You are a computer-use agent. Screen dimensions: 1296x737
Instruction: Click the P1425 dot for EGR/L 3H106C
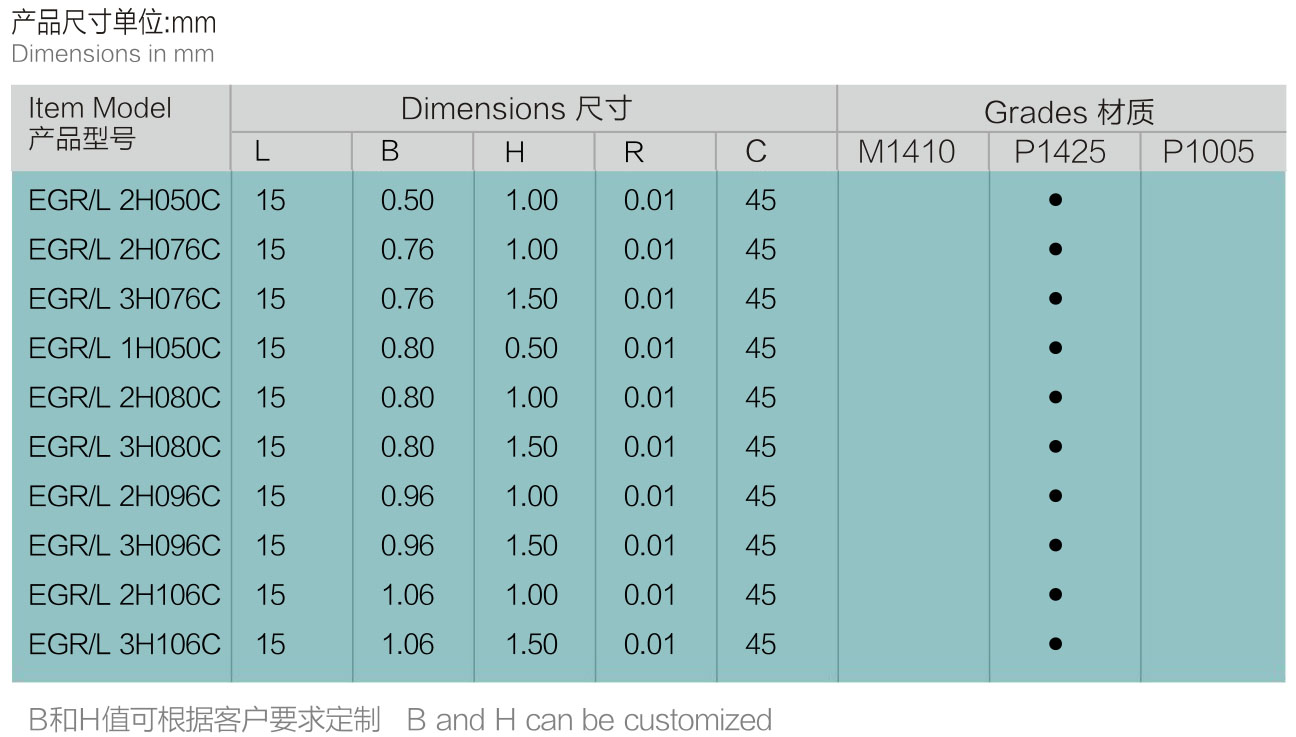[1055, 644]
